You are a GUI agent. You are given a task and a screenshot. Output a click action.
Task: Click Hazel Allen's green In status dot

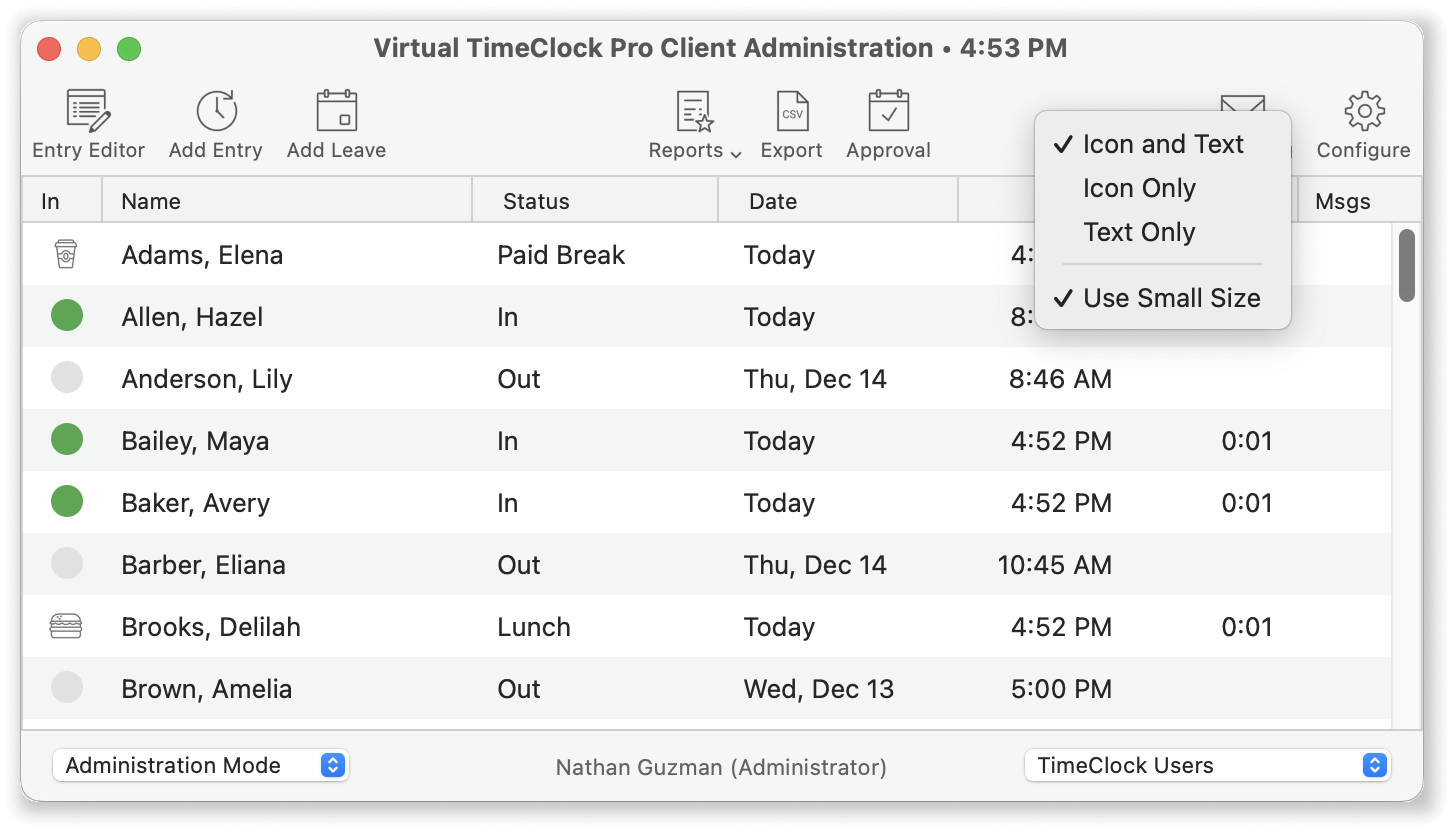click(67, 316)
